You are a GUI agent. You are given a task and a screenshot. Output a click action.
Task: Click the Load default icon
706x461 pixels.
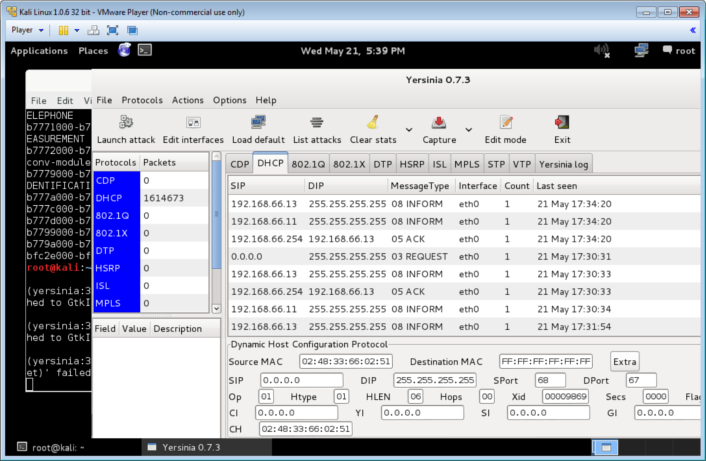point(258,123)
